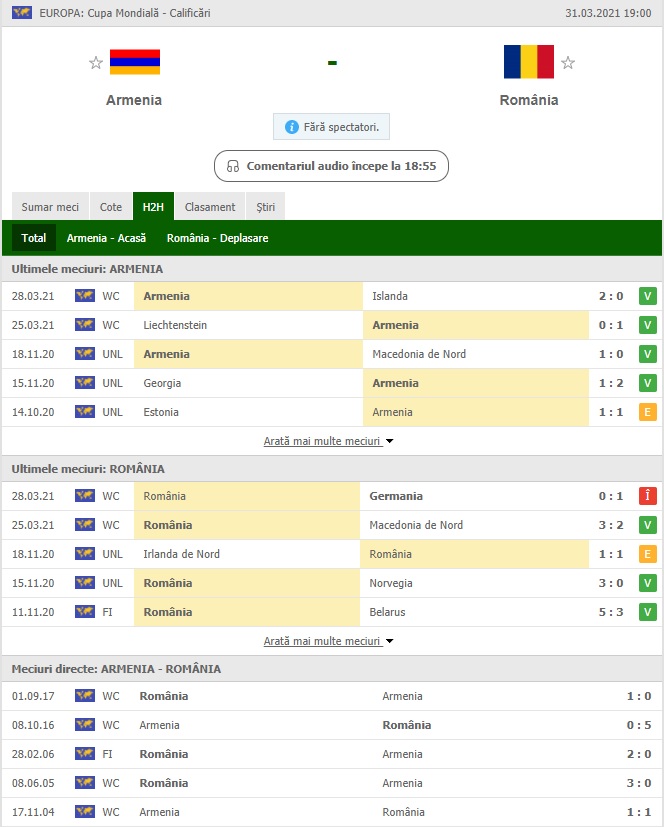
Task: Click the headphones audio commentary icon
Action: 233,166
